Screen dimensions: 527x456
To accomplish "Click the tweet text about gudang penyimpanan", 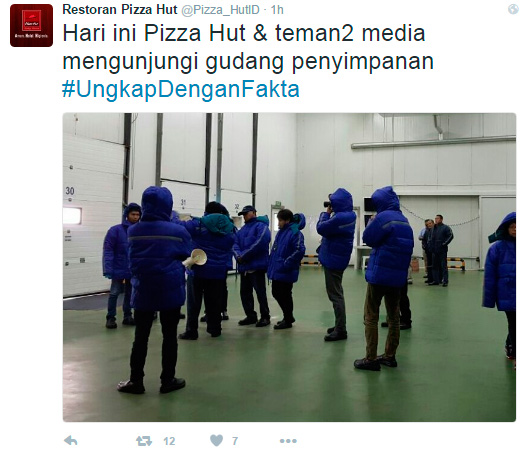I will click(x=248, y=47).
